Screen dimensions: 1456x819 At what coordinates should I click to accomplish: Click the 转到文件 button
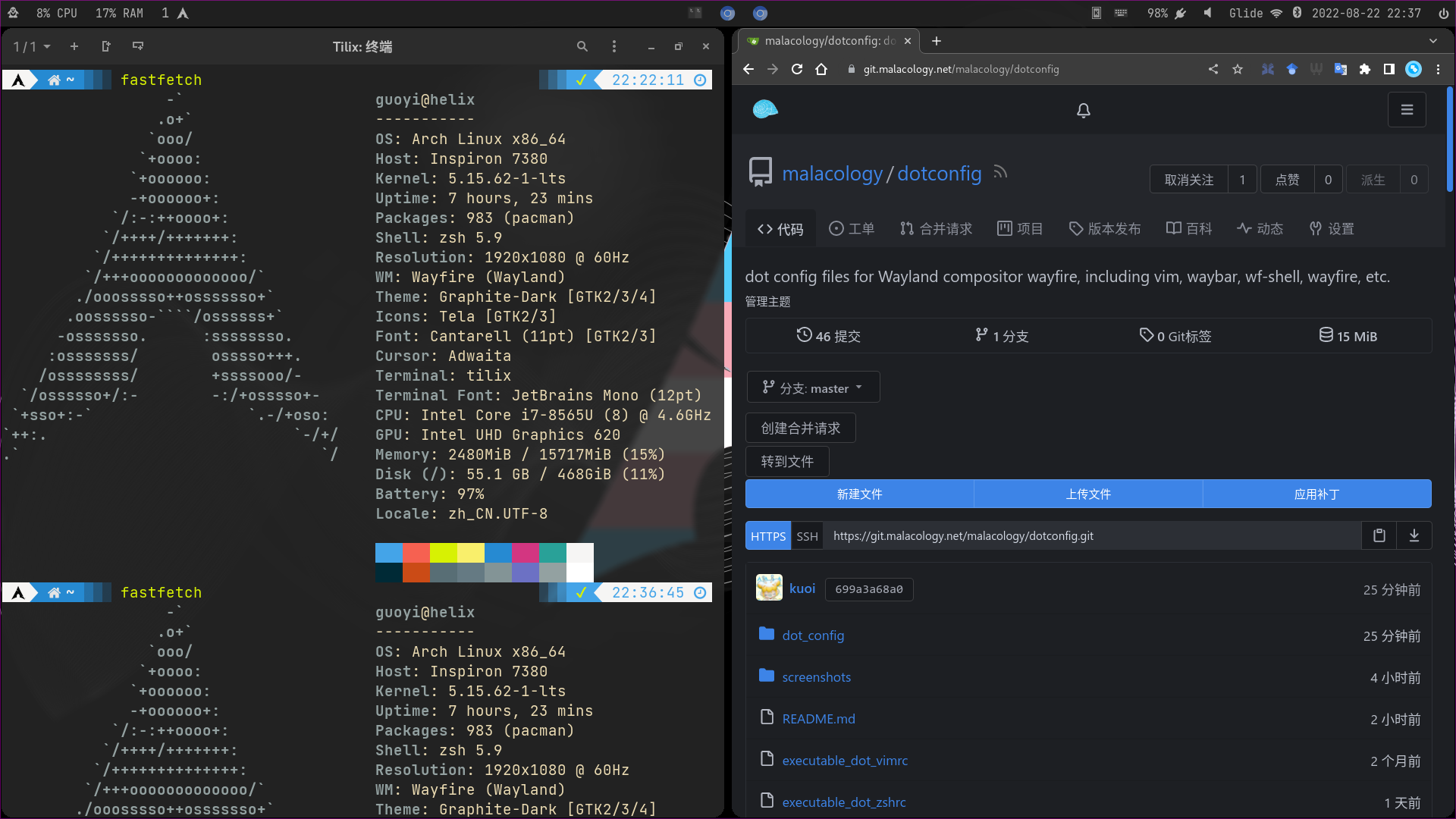[787, 462]
